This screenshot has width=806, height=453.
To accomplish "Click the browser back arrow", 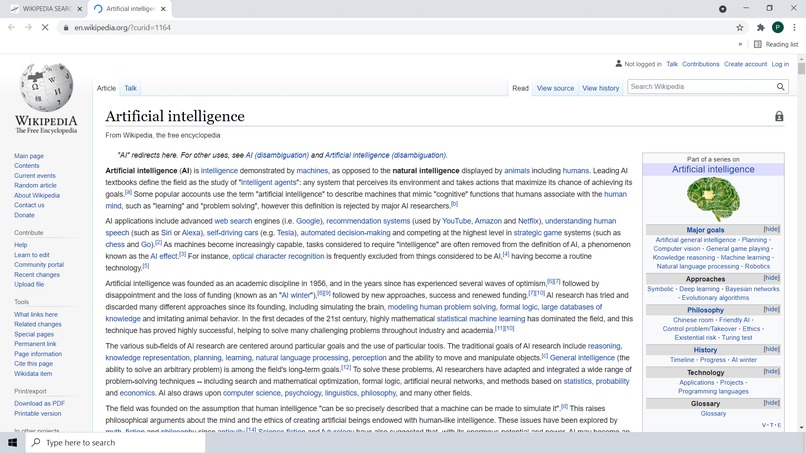I will coord(11,27).
